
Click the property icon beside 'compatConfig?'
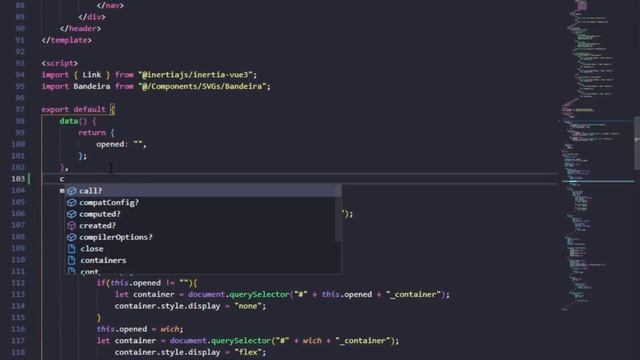(x=72, y=202)
